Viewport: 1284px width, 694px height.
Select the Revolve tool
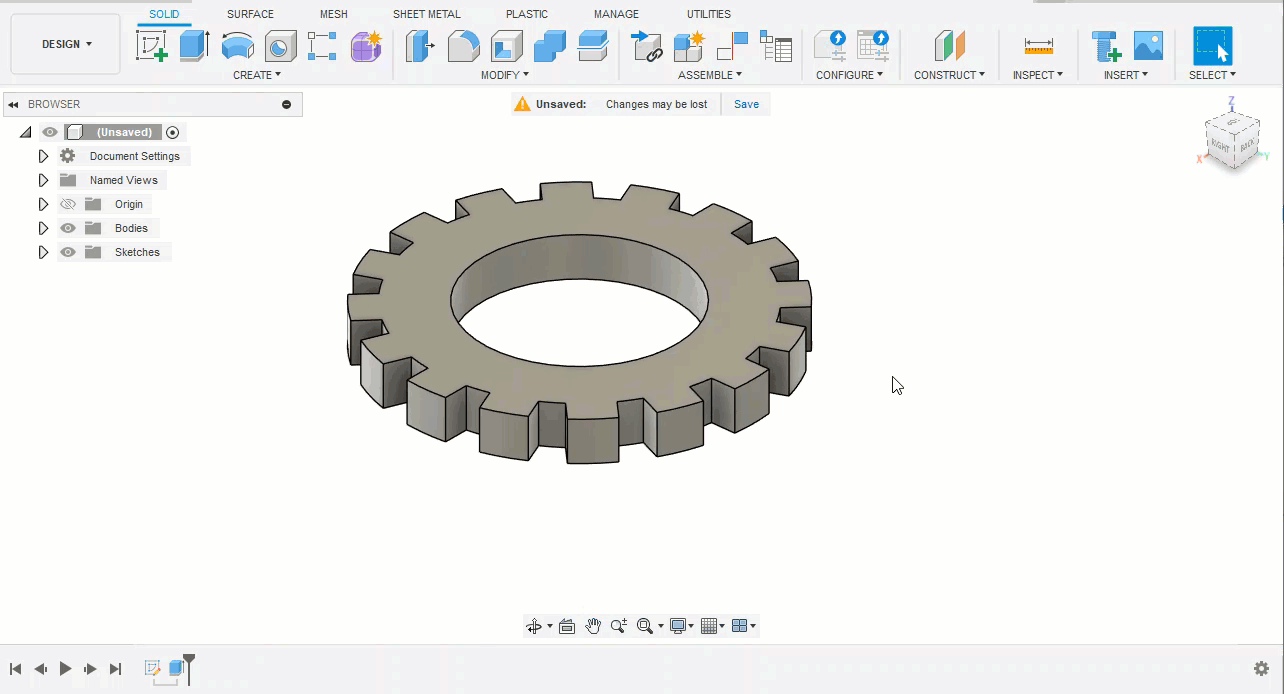237,46
